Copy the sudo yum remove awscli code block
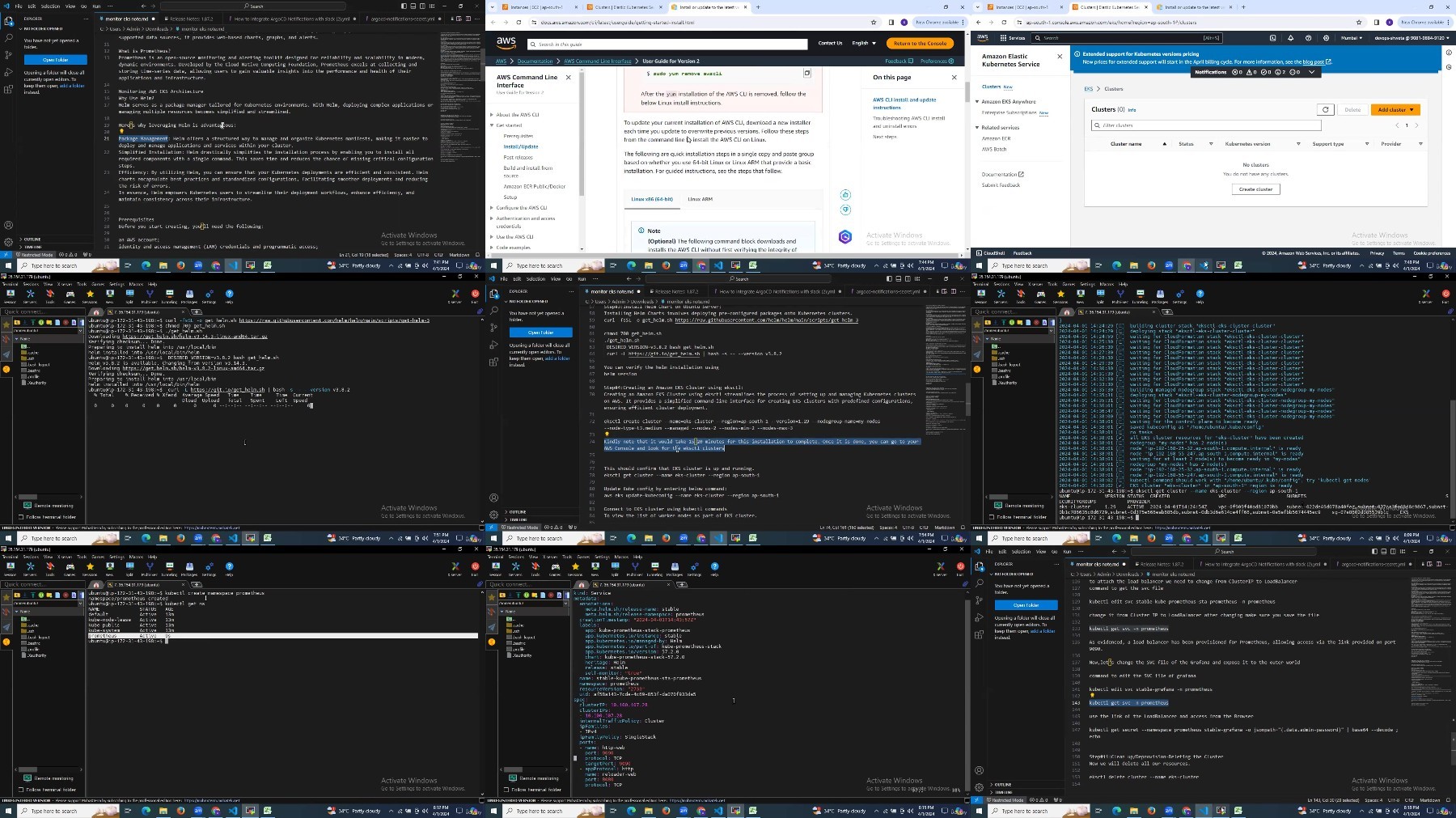1456x818 pixels. coord(806,73)
